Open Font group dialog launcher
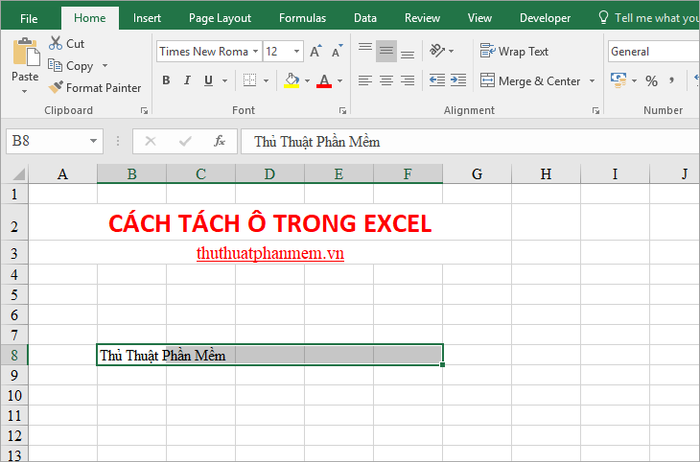 [x=342, y=111]
